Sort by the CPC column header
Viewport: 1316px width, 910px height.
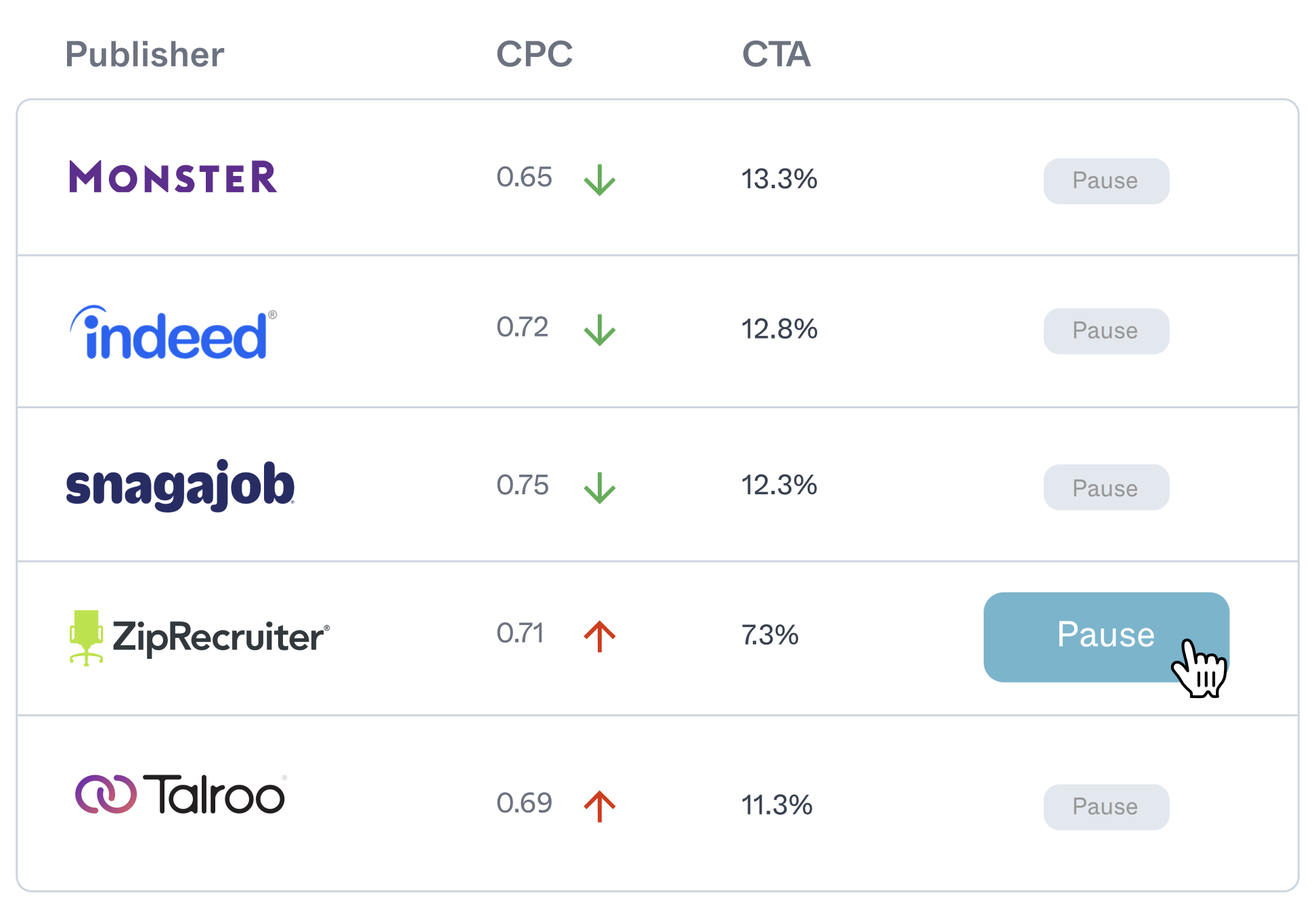pos(534,54)
